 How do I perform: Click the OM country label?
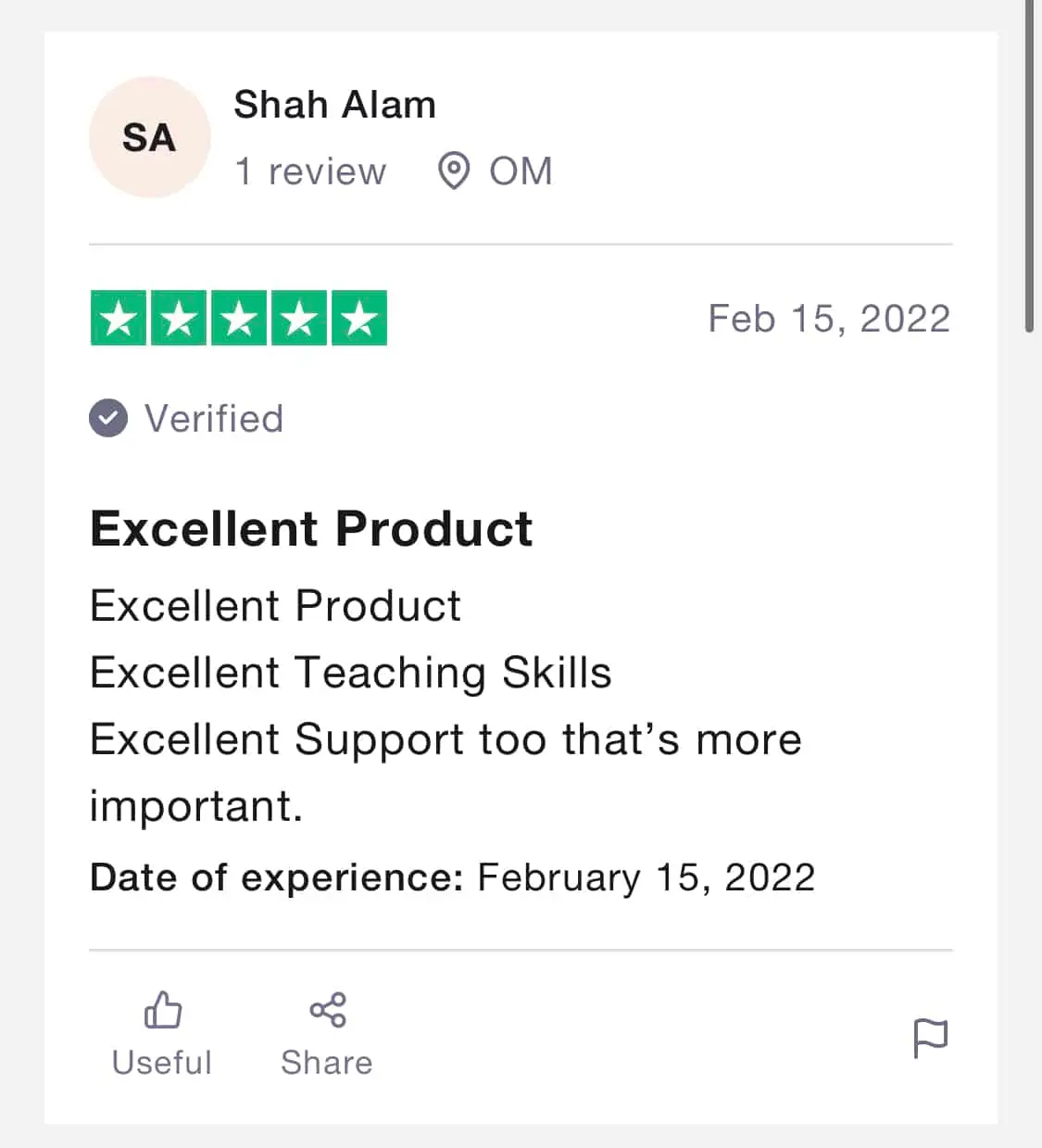tap(521, 171)
